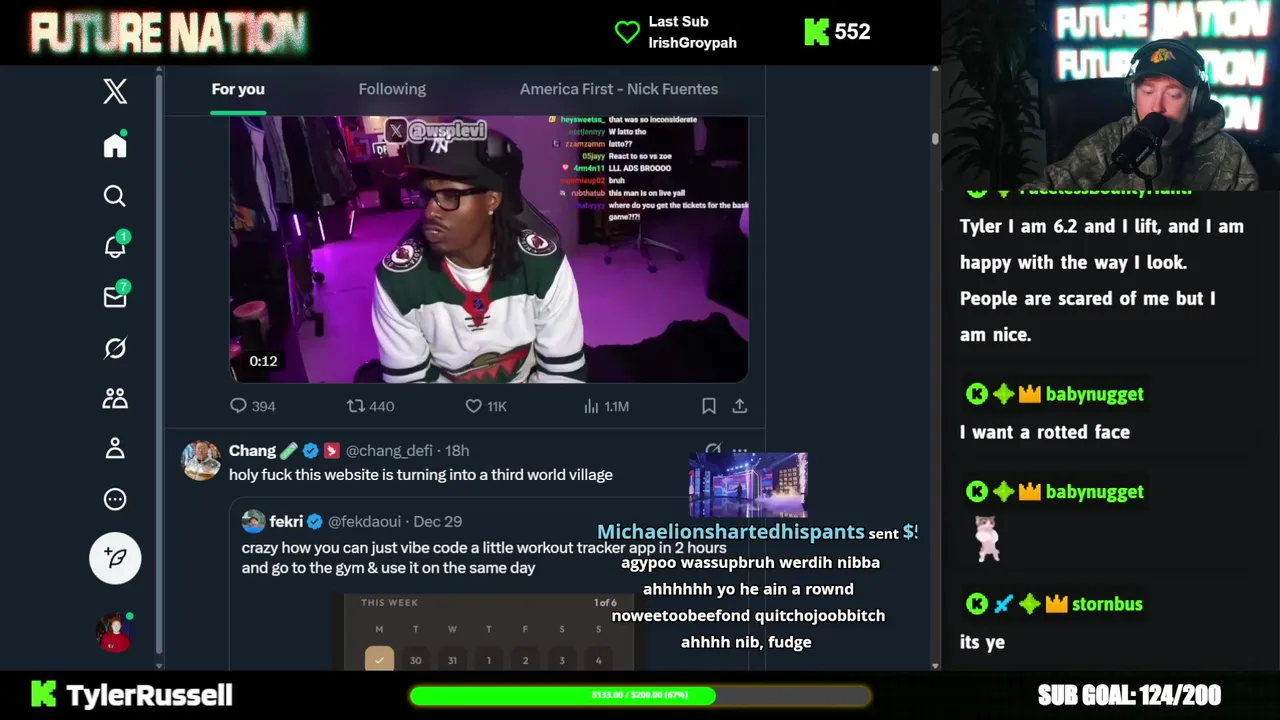Open Messages envelope icon

pos(116,296)
